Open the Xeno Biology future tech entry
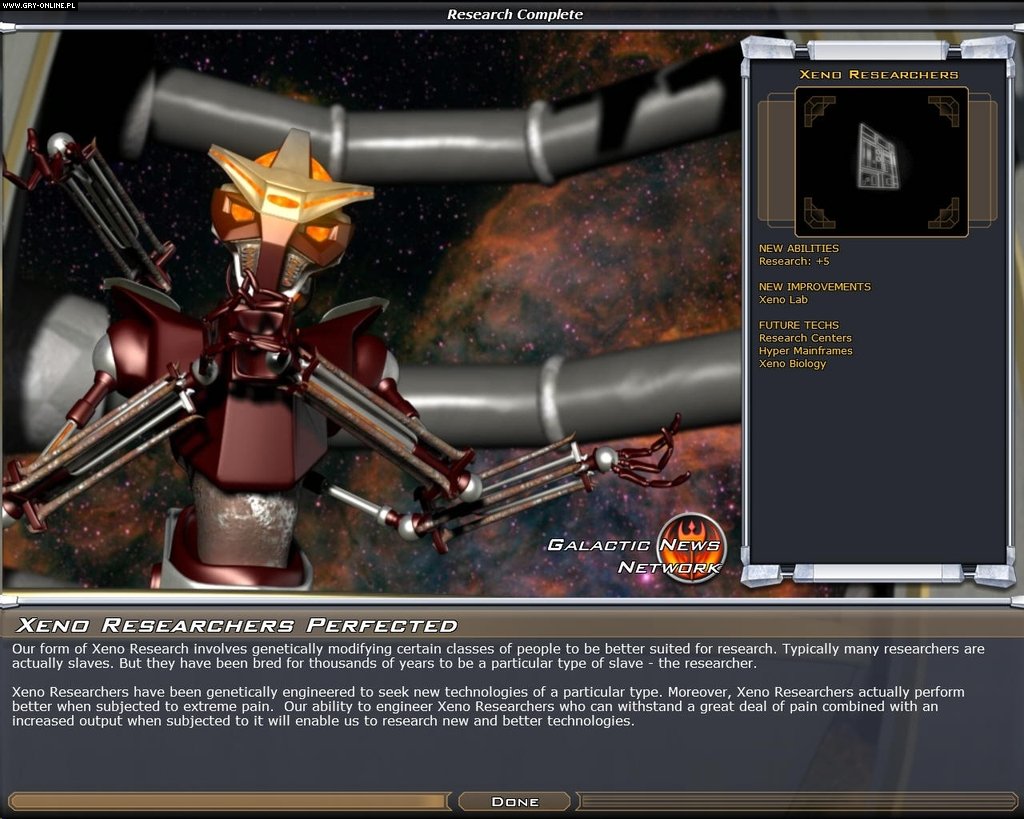Screen dimensions: 1024x819 tap(793, 364)
